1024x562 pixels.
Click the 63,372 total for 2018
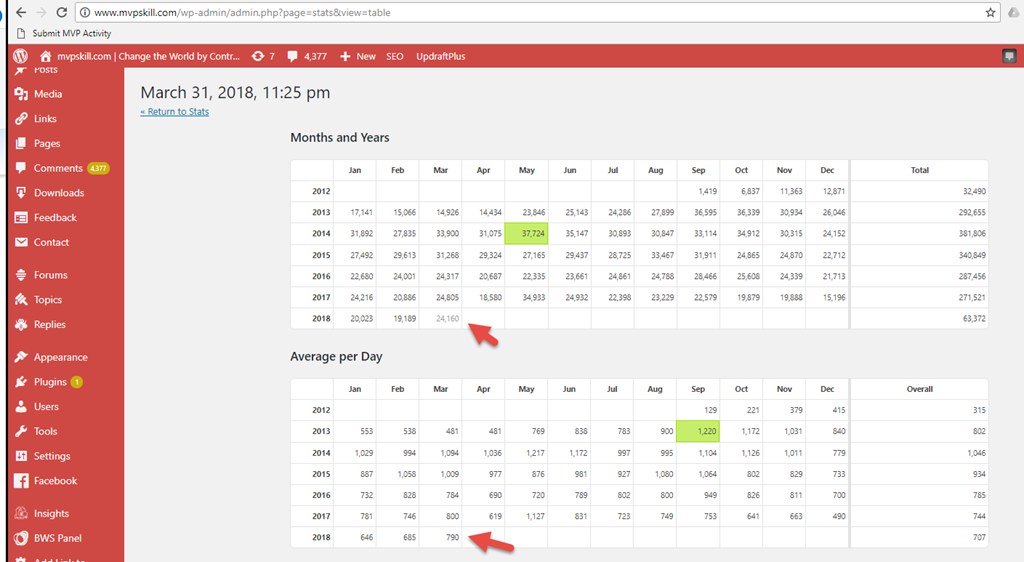(x=974, y=319)
